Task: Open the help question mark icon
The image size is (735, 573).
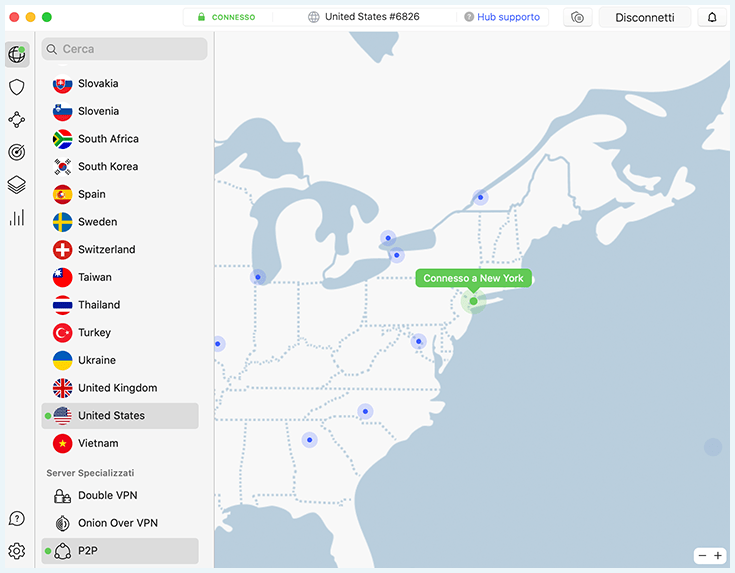Action: pos(17,519)
